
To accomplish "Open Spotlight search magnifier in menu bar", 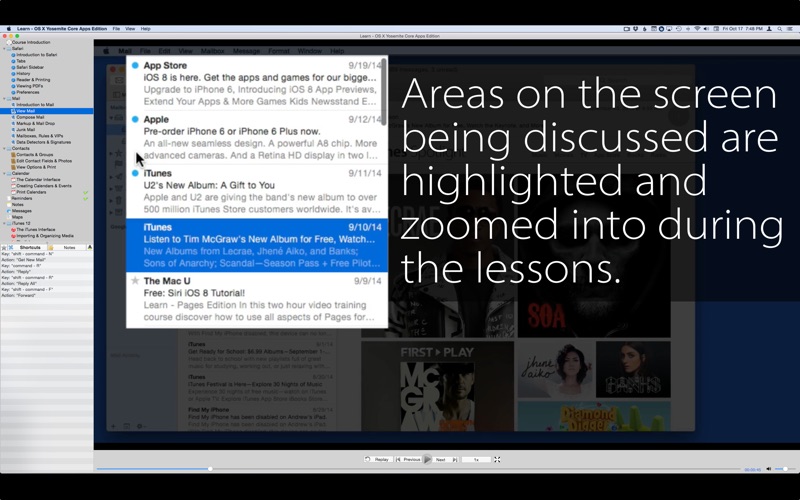I will click(x=780, y=29).
